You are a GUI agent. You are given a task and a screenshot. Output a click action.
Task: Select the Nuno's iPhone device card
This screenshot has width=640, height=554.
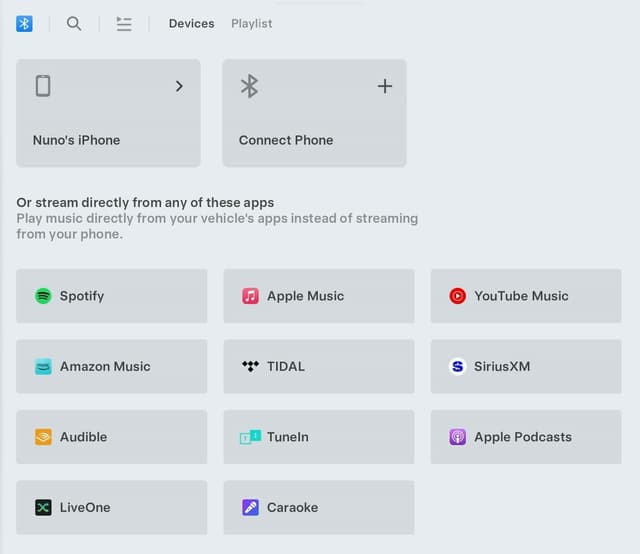click(108, 113)
